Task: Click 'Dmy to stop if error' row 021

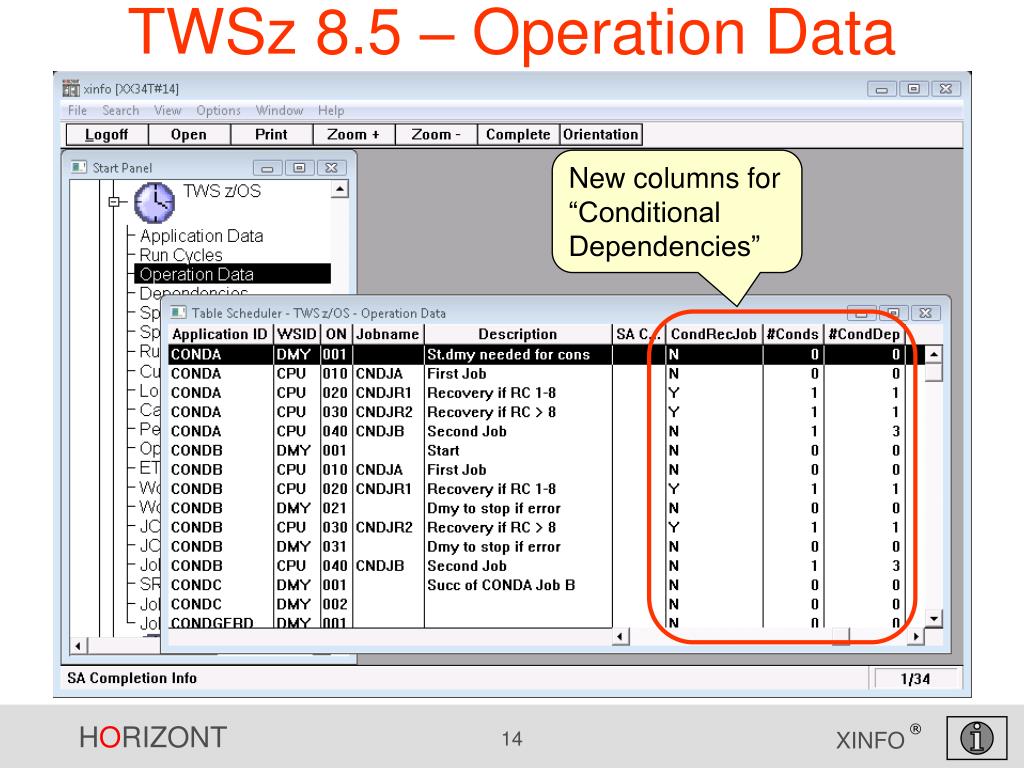Action: point(494,508)
